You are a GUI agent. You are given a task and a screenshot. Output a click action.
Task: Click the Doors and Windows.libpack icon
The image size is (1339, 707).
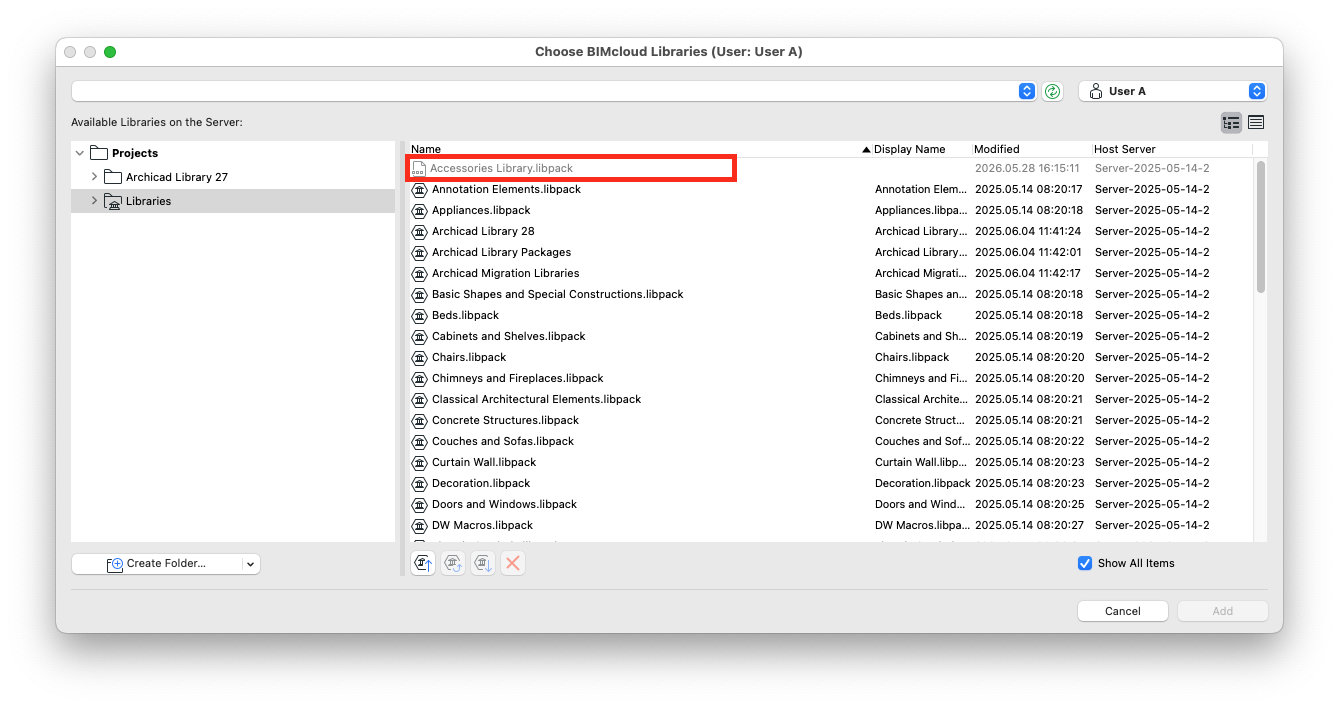click(420, 505)
